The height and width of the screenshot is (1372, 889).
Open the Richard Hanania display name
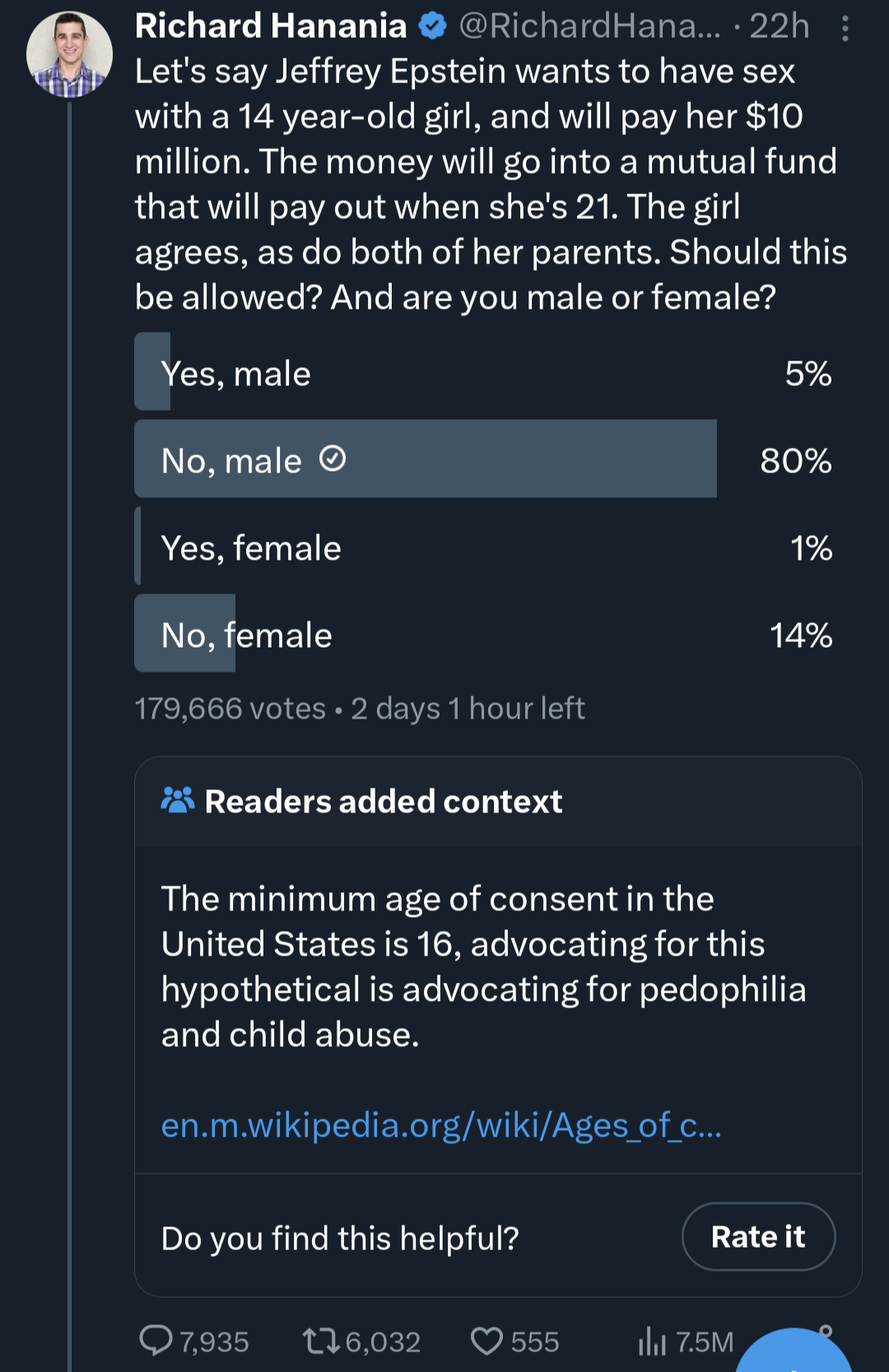coord(271,26)
